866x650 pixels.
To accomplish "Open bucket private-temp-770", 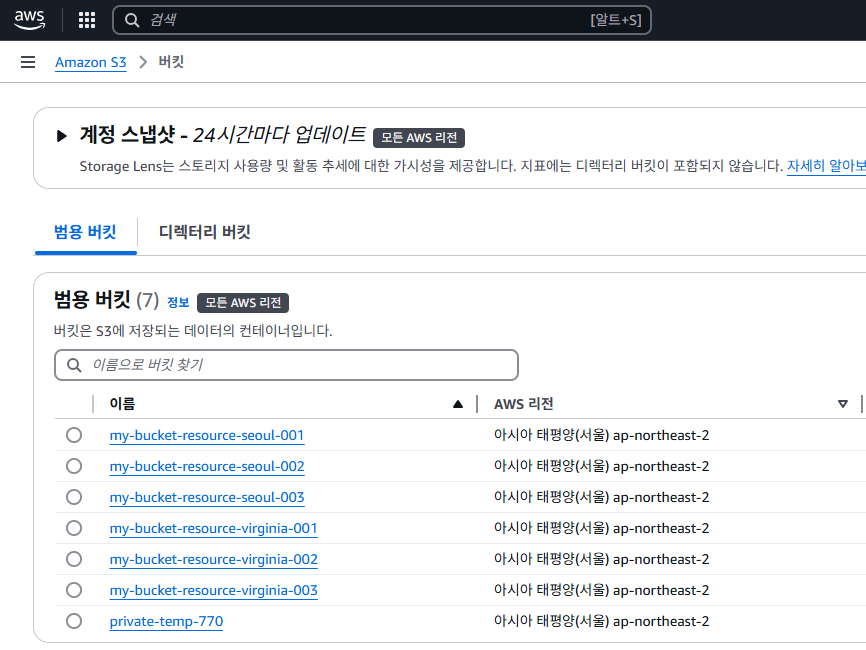I will pos(166,621).
